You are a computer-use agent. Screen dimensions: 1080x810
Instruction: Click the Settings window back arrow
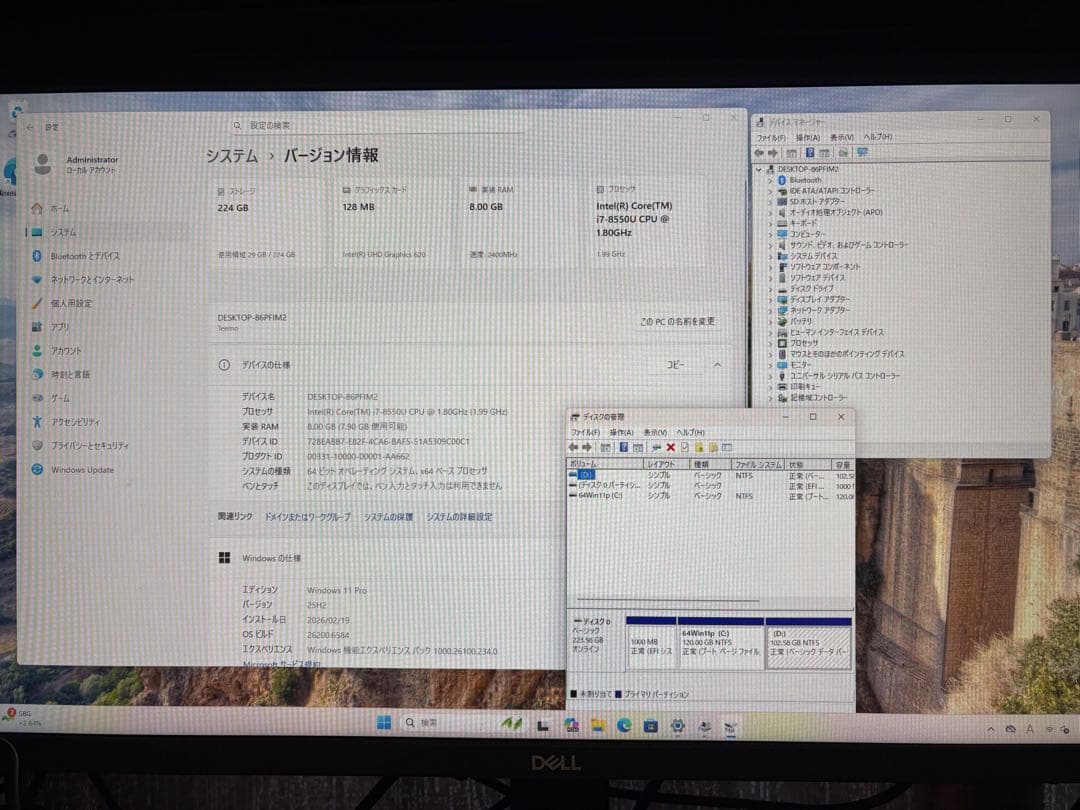coord(30,127)
